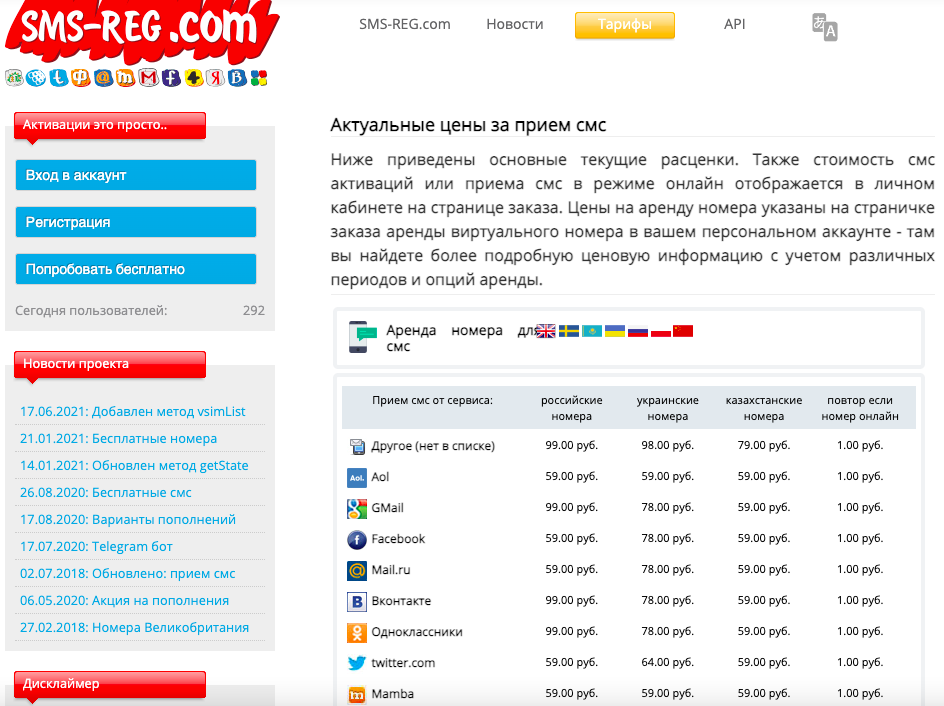Open news: 26.08.2020 Бесплатные смс
This screenshot has height=706, width=944.
(x=106, y=492)
